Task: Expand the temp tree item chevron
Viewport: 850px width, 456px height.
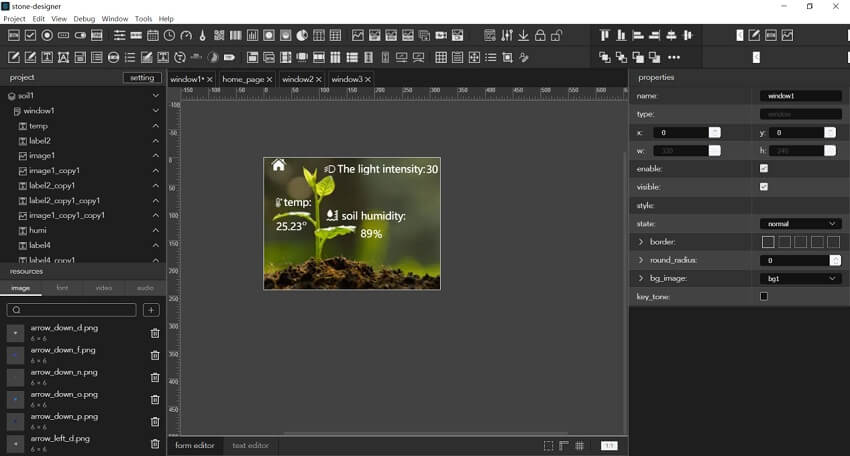Action: pyautogui.click(x=156, y=126)
